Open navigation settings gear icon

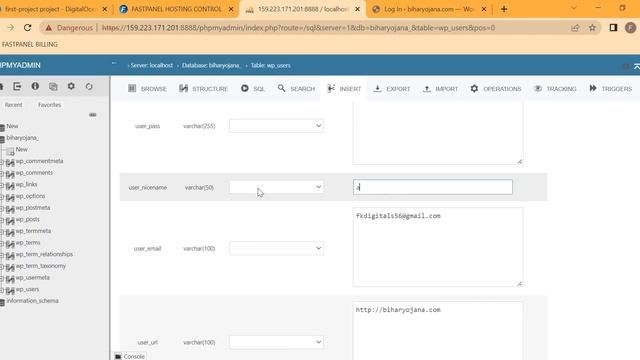(71, 87)
